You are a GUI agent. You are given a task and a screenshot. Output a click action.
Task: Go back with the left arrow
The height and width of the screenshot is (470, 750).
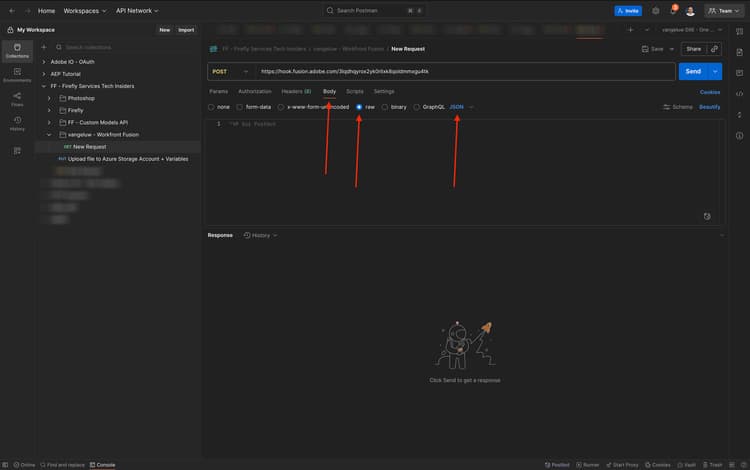(12, 11)
